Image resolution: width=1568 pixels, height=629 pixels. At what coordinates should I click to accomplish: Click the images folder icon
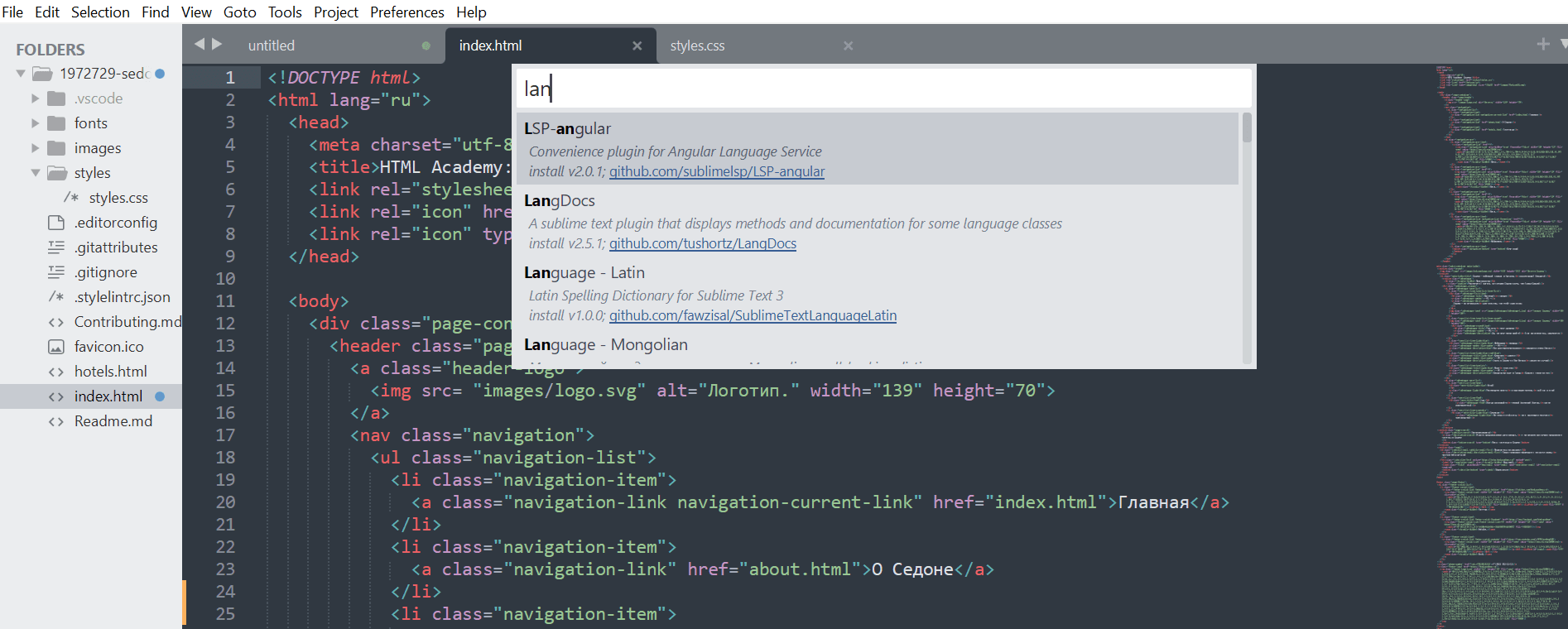(56, 148)
